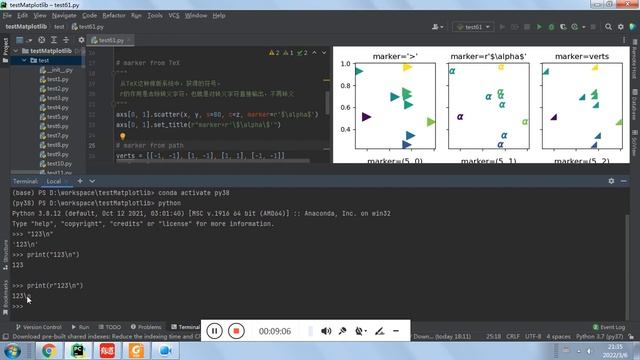
Task: Click the UTF-8 encoding in status bar
Action: point(533,336)
